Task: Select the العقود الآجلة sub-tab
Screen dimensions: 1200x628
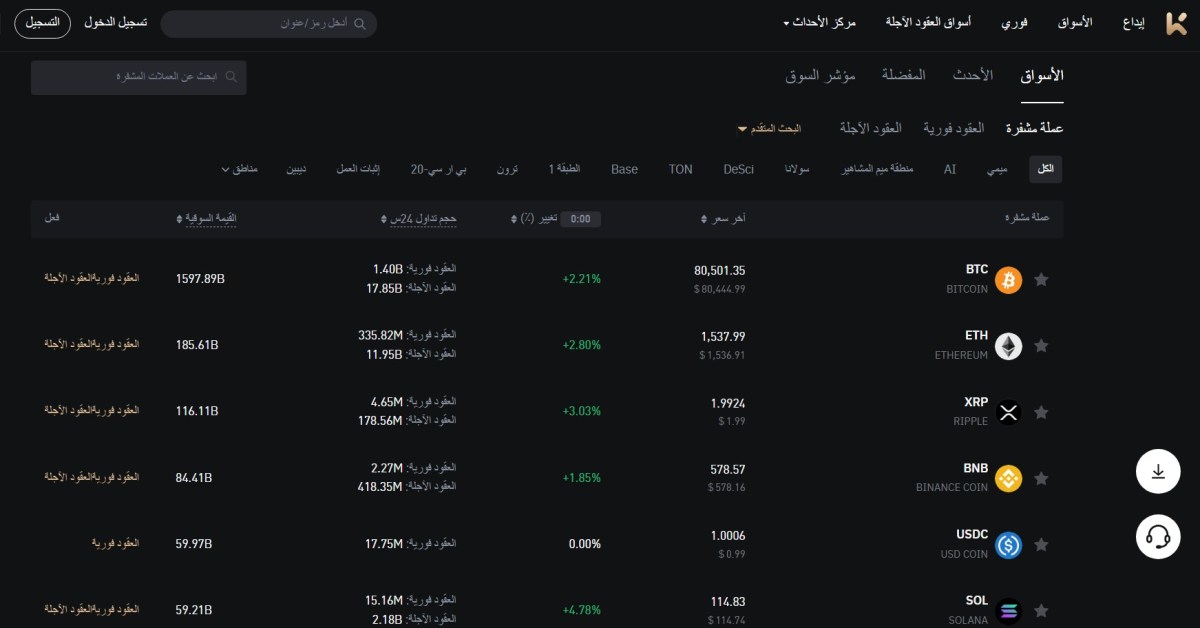Action: [x=870, y=128]
